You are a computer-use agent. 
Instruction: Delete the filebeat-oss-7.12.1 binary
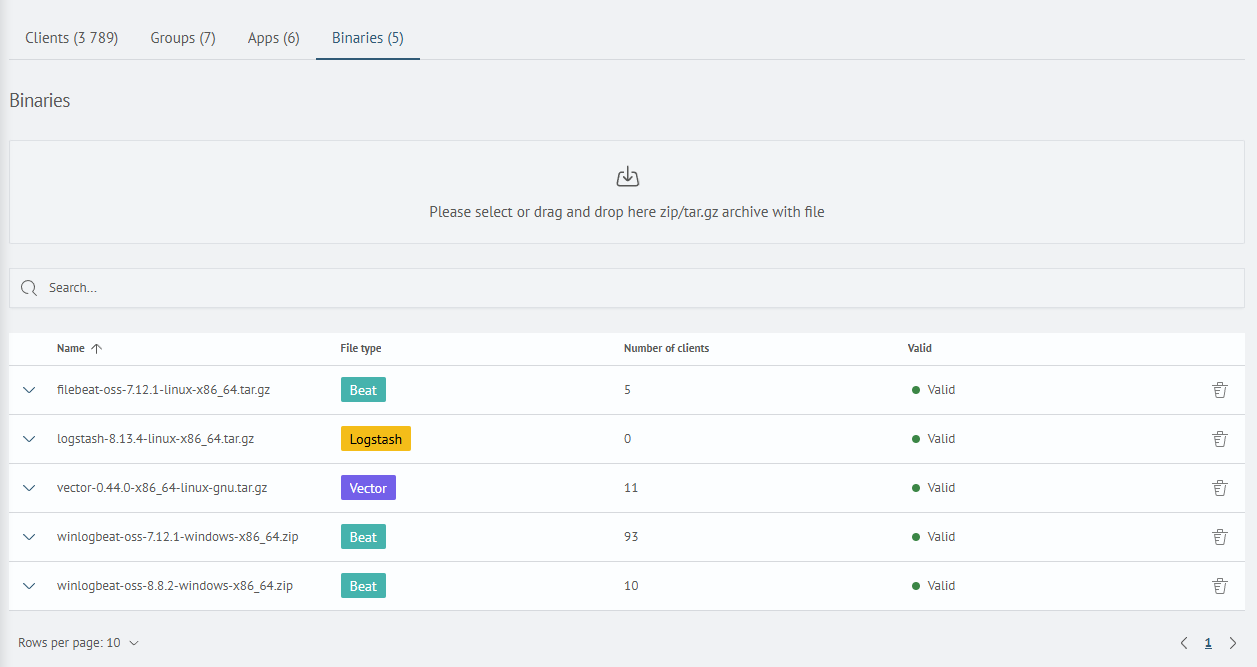[x=1219, y=390]
